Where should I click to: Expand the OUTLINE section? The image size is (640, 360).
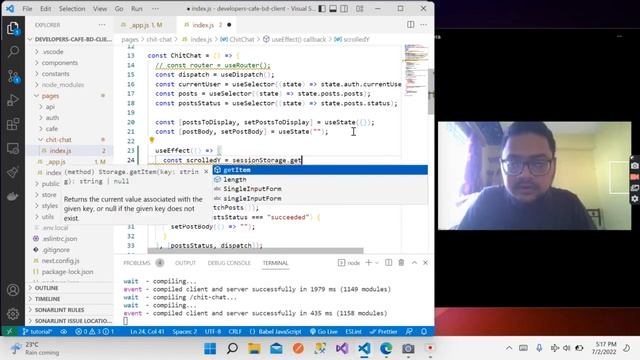pos(47,288)
